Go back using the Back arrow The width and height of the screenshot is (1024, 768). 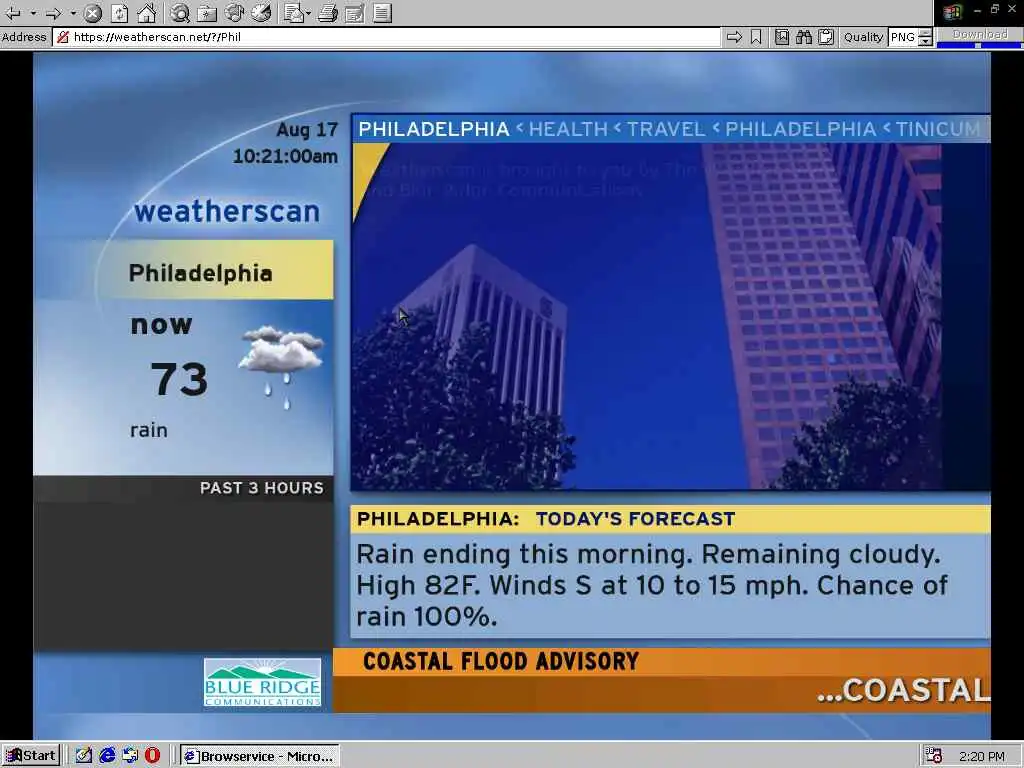[12, 12]
